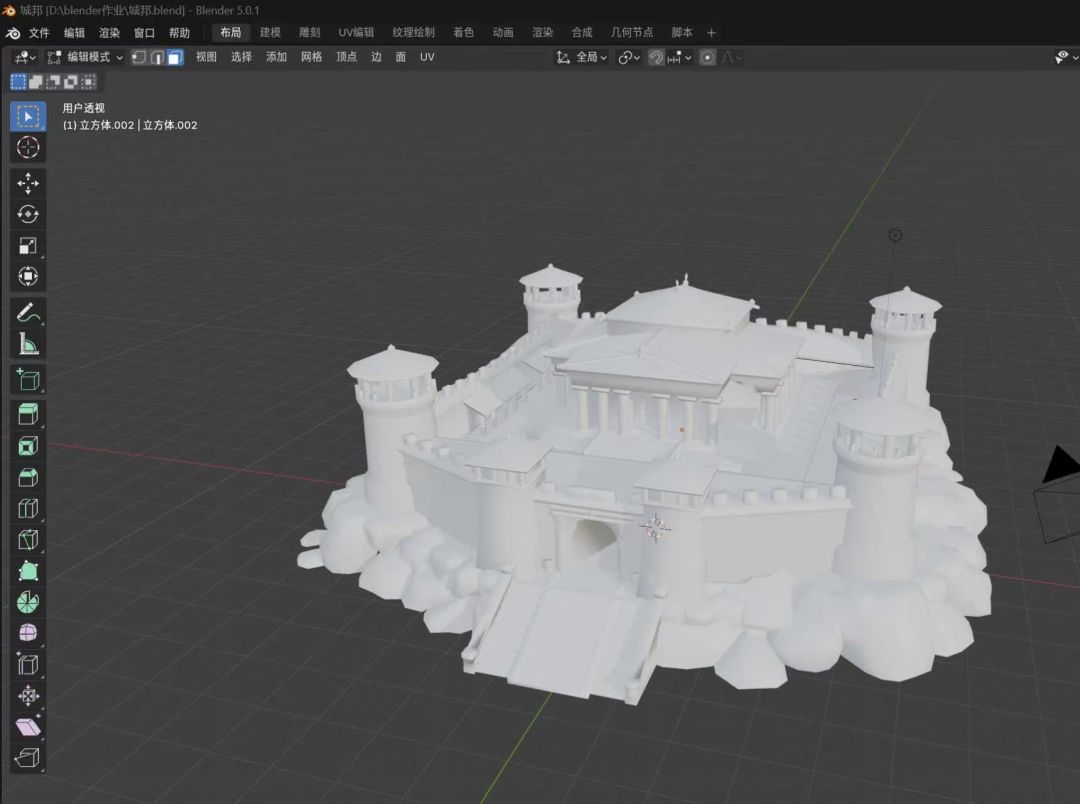The image size is (1080, 804).
Task: Pick the Rotate tool
Action: pos(28,214)
